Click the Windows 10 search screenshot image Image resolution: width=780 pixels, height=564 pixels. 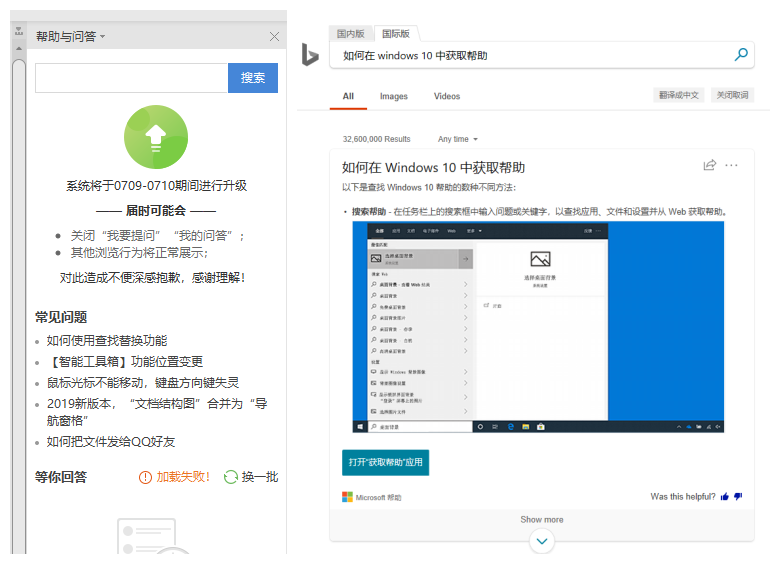[538, 327]
